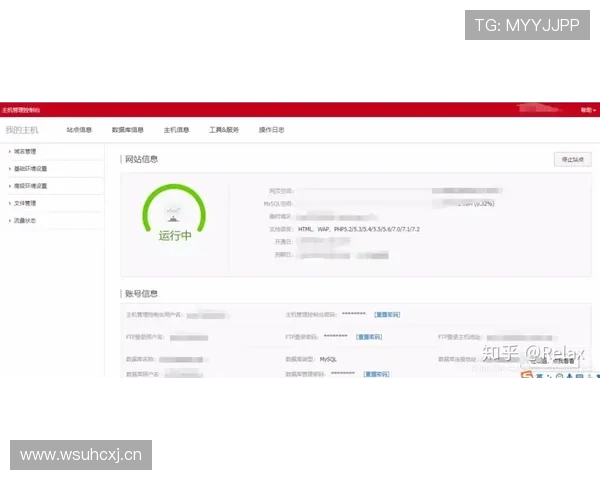Viewport: 600px width, 480px height.
Task: Open the 帮助 dropdown in the red header
Action: click(x=588, y=110)
